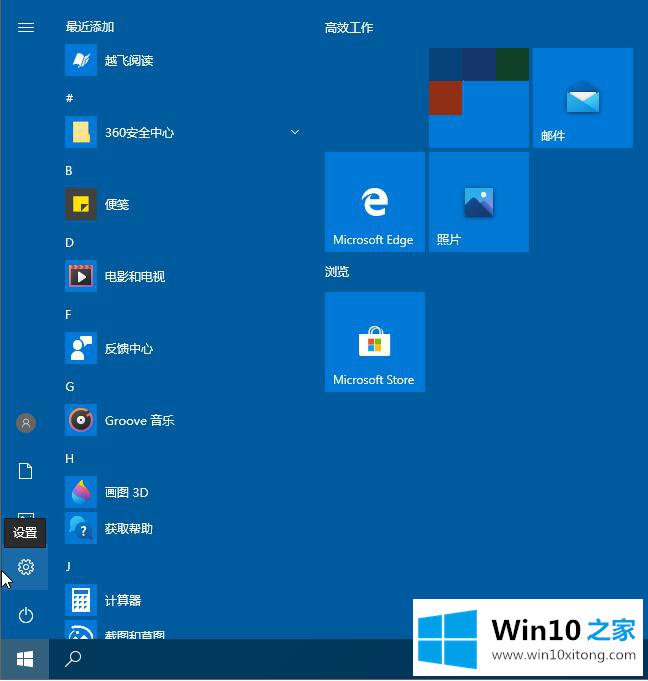
Task: Open the Documents icon in sidebar
Action: coord(26,471)
